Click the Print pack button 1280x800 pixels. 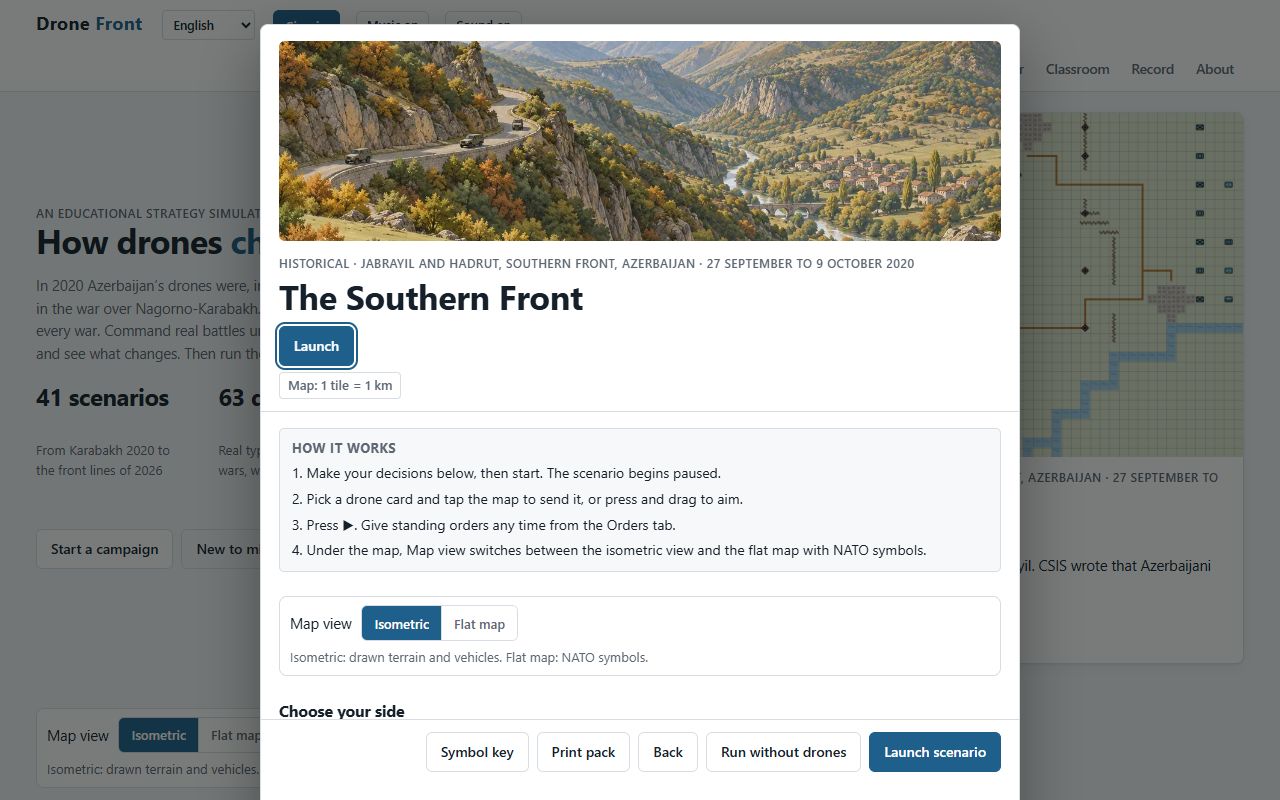583,752
